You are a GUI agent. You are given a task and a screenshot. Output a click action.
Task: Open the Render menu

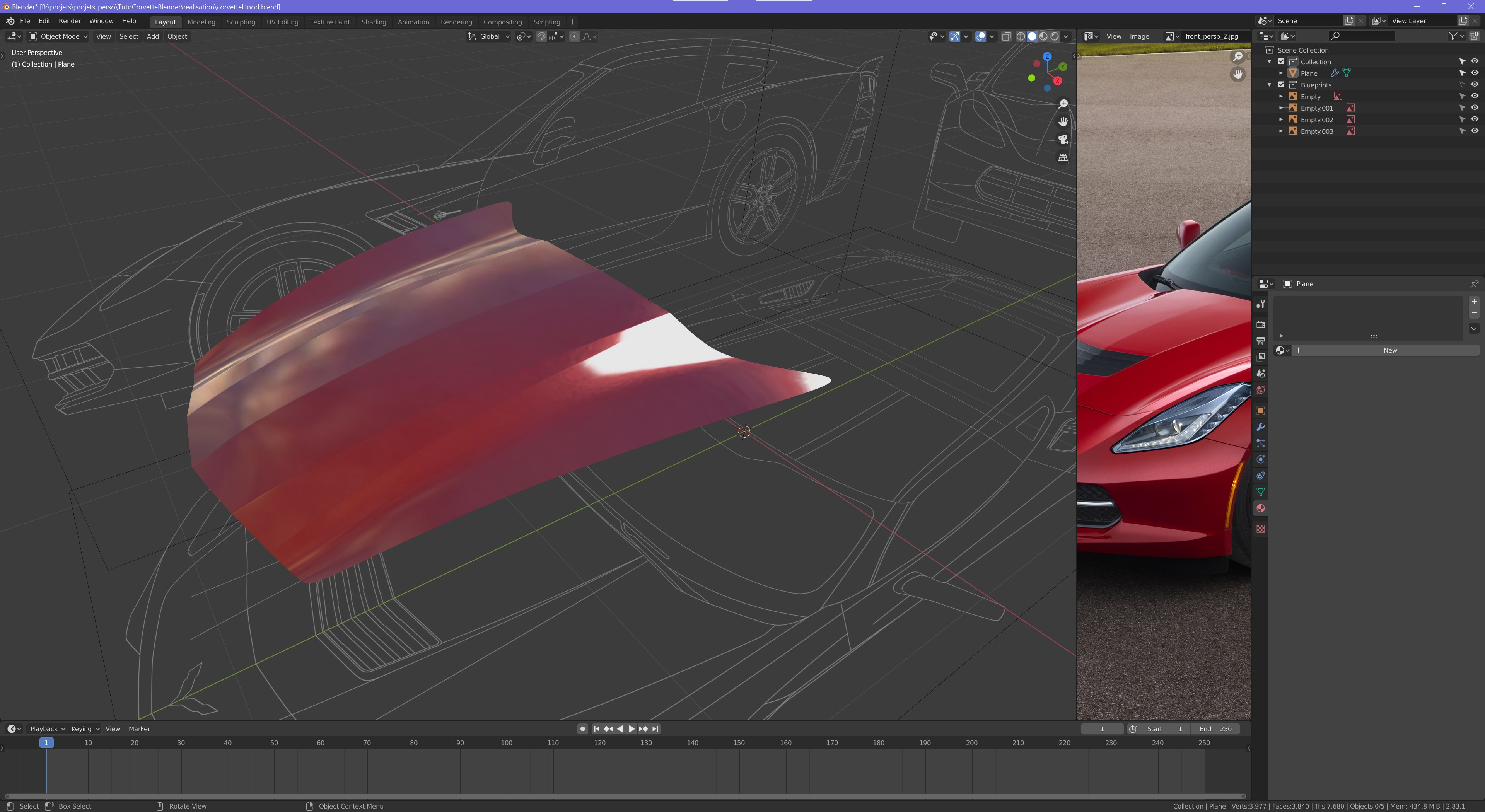[70, 21]
